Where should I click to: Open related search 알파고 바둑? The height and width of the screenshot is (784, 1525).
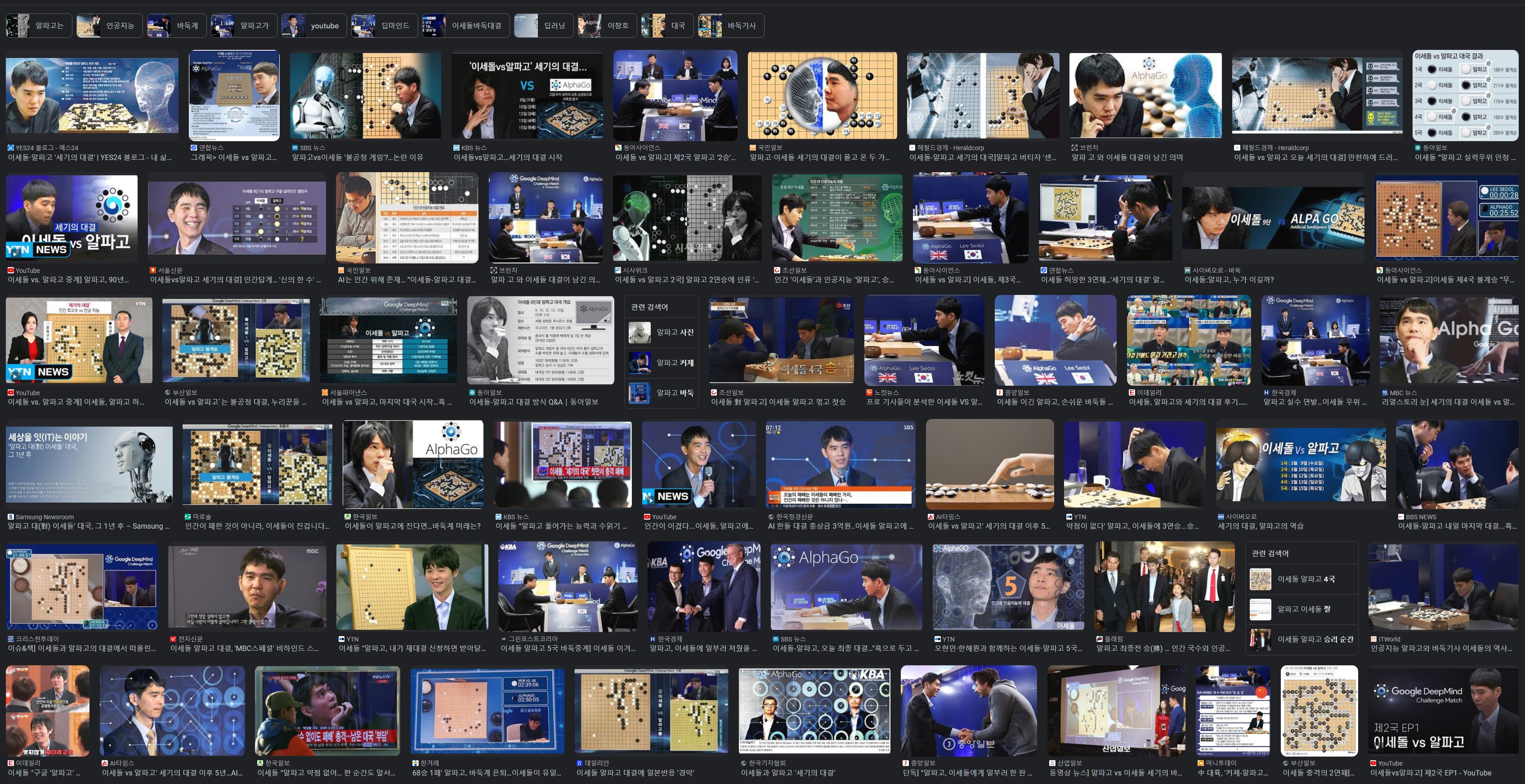[661, 393]
